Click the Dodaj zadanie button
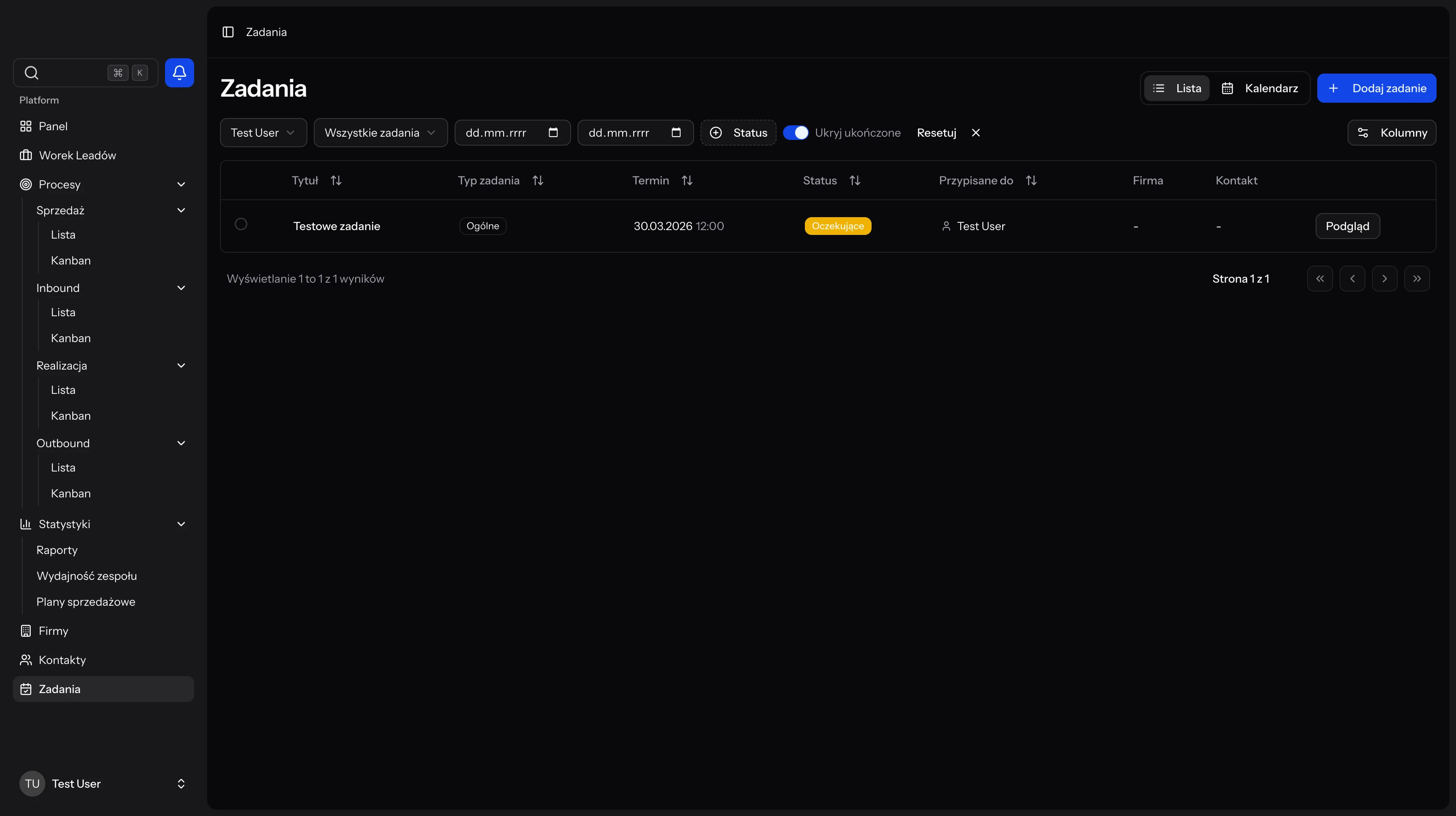This screenshot has width=1456, height=816. pyautogui.click(x=1376, y=88)
